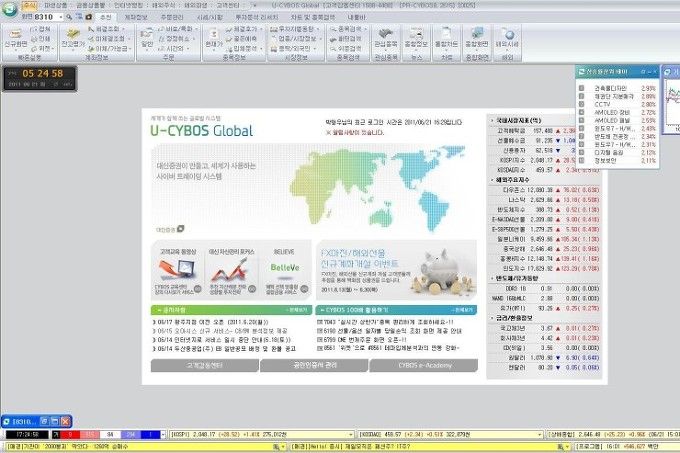Click the CYBOS e-Academy button
Screen dimensions: 680x453
[x=425, y=365]
